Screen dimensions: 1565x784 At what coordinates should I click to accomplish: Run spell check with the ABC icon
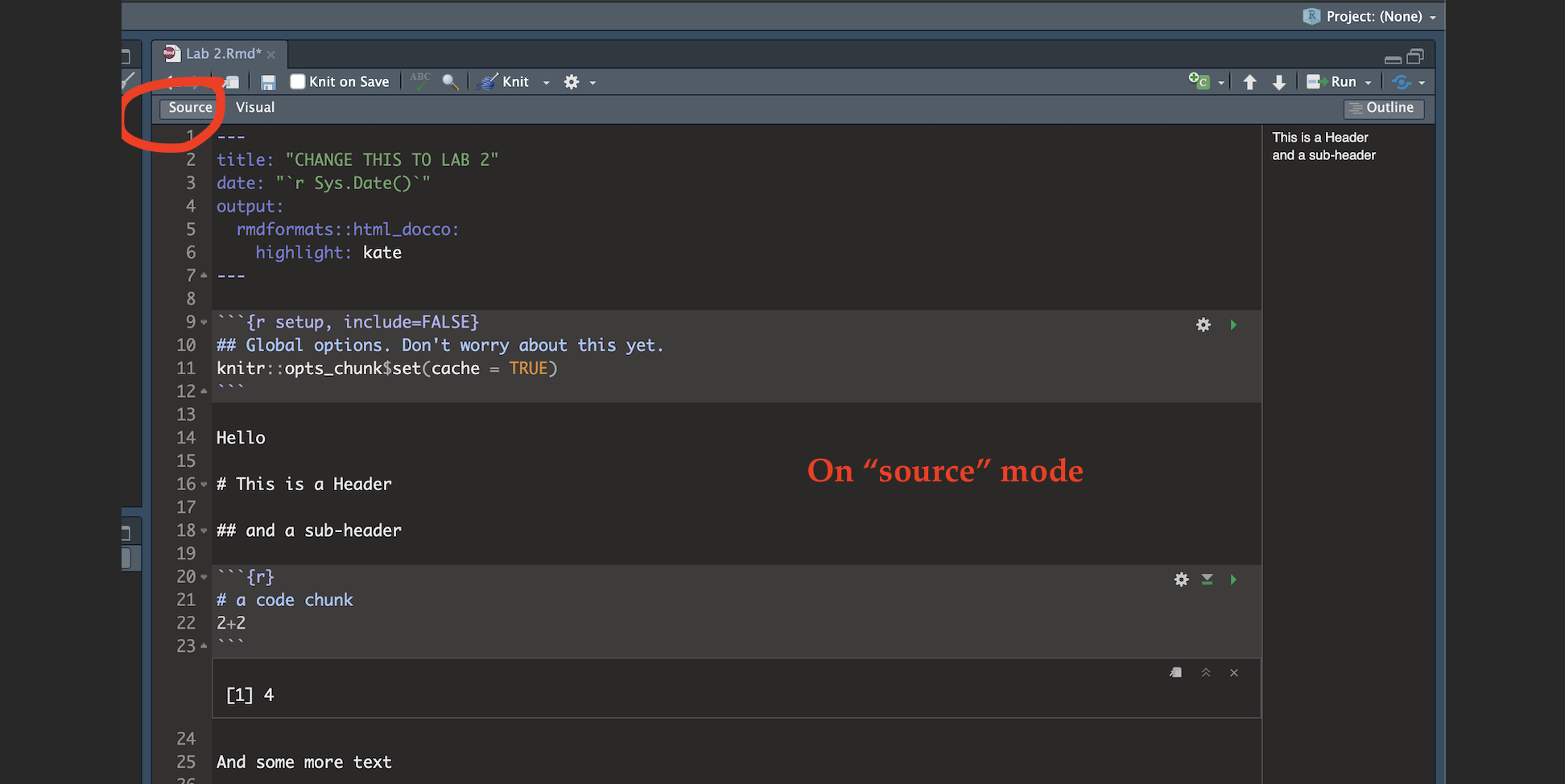tap(420, 81)
